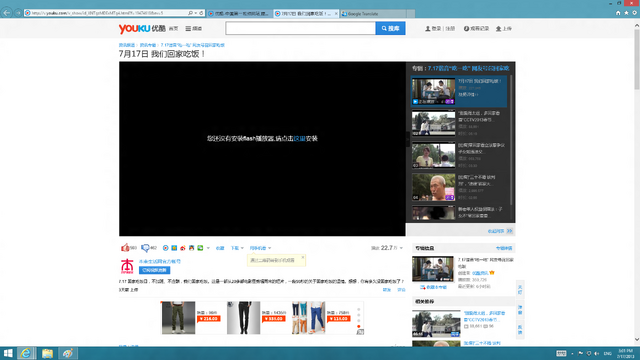Viewport: 640px width, 360px height.
Task: Click the favorite link beside share icons
Action: (x=220, y=248)
